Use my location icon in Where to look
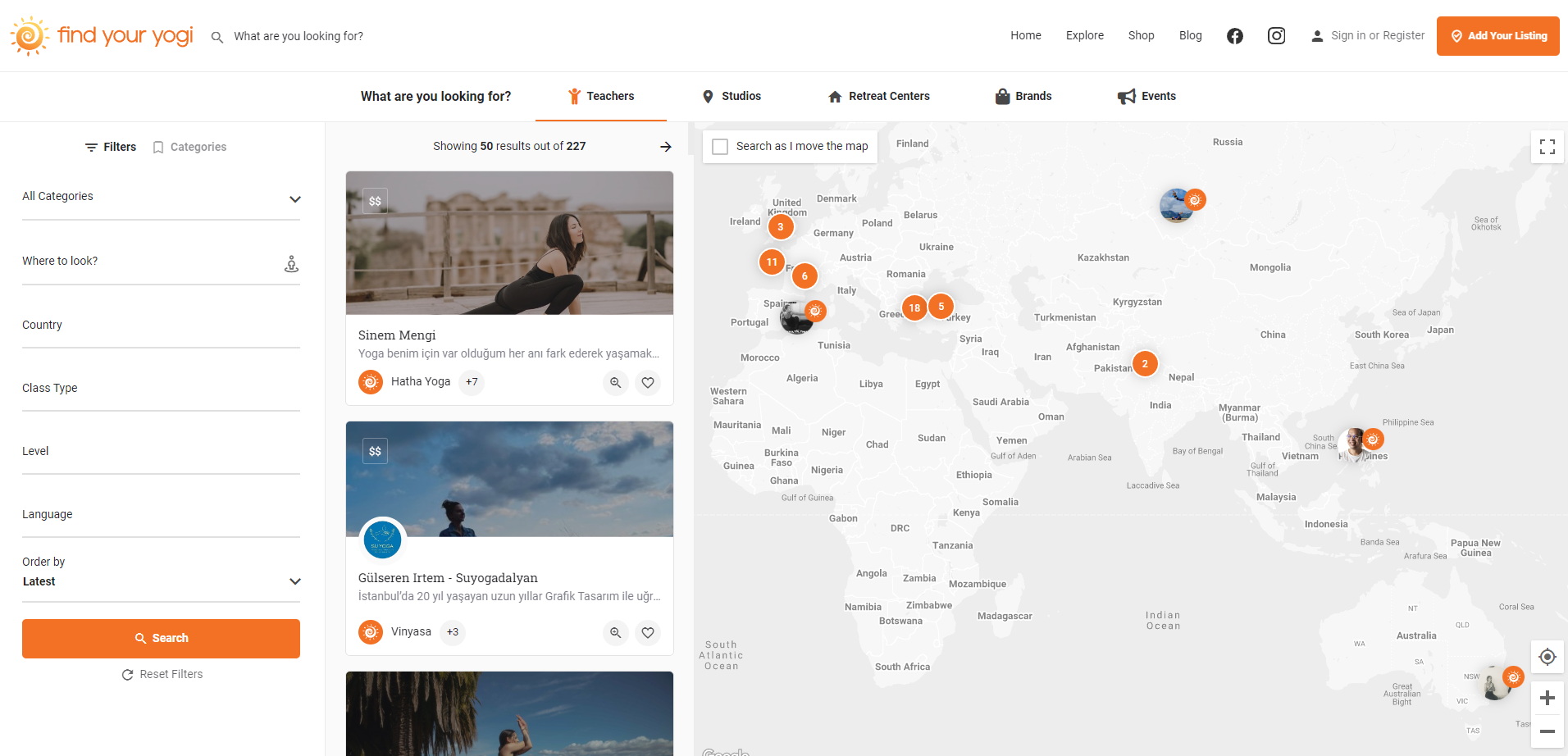Screen dimensions: 1568x756 point(291,264)
